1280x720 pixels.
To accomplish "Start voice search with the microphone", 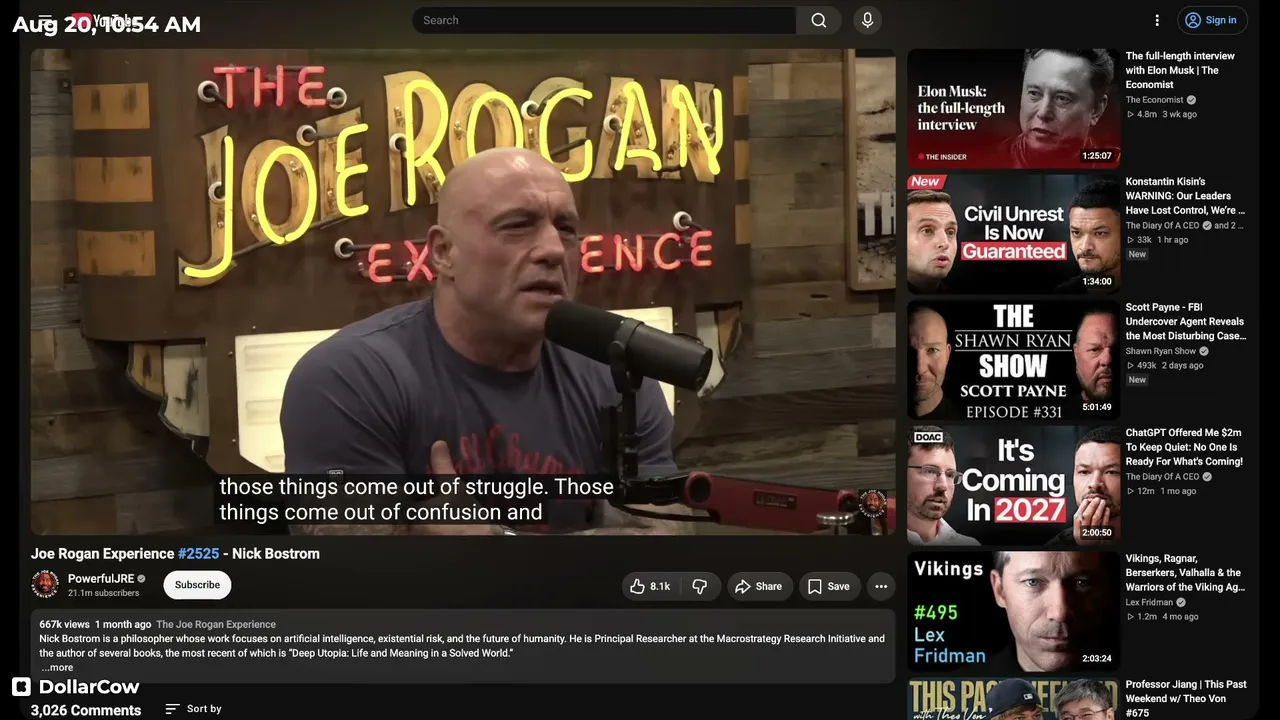I will point(867,20).
